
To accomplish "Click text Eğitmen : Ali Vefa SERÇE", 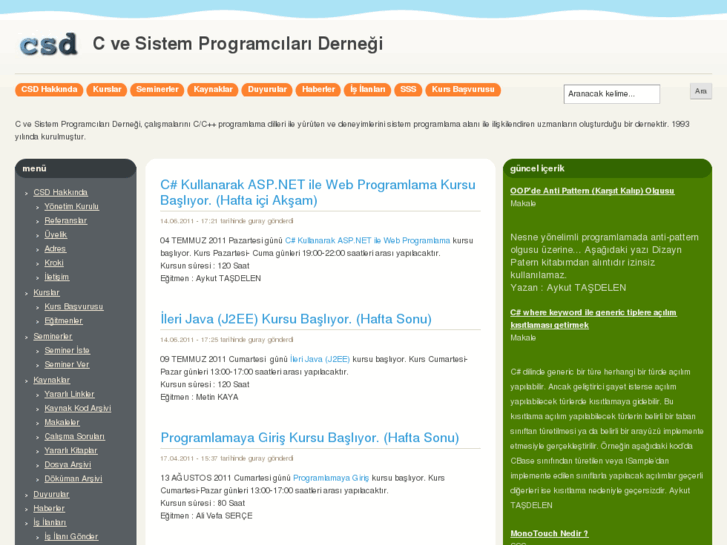I will (206, 516).
